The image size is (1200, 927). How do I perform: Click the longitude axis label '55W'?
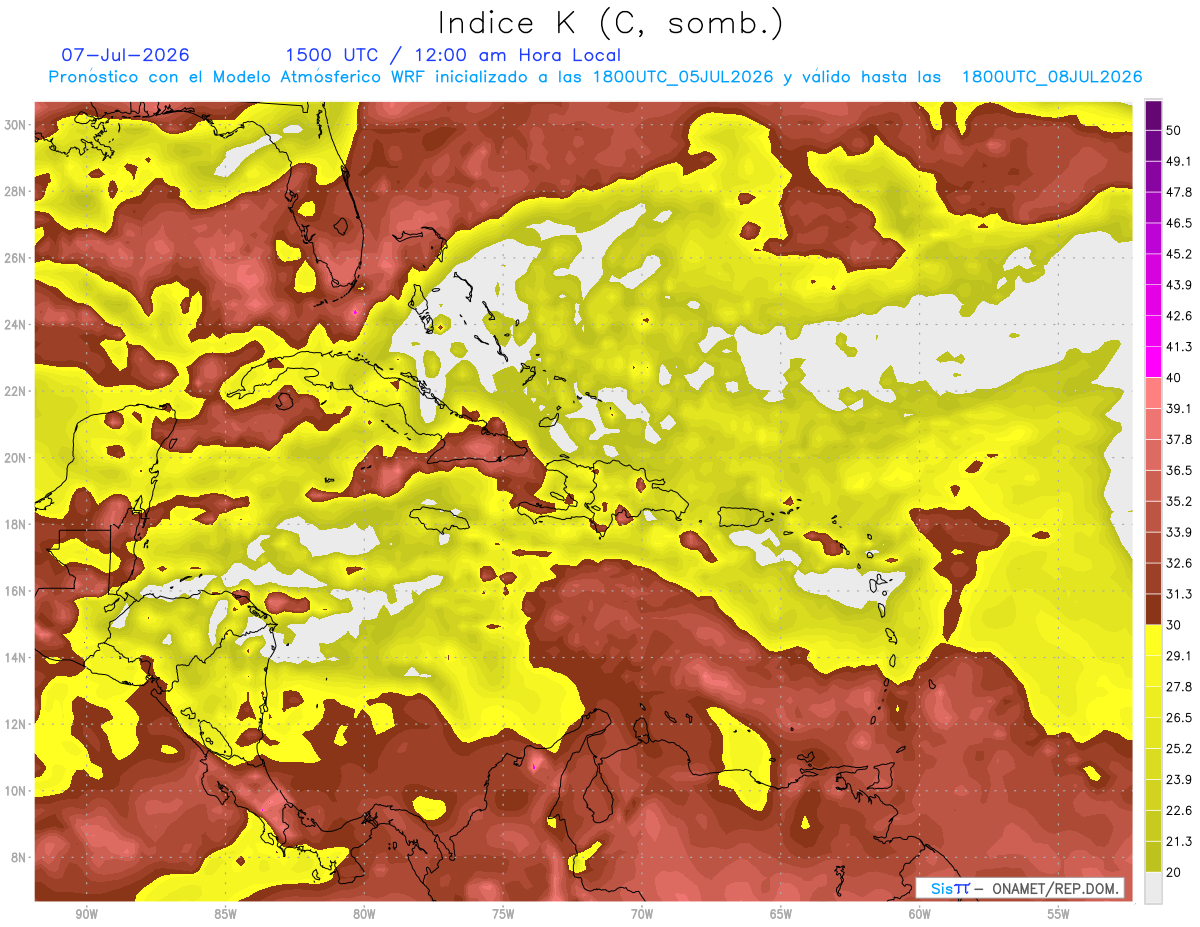tap(1058, 914)
